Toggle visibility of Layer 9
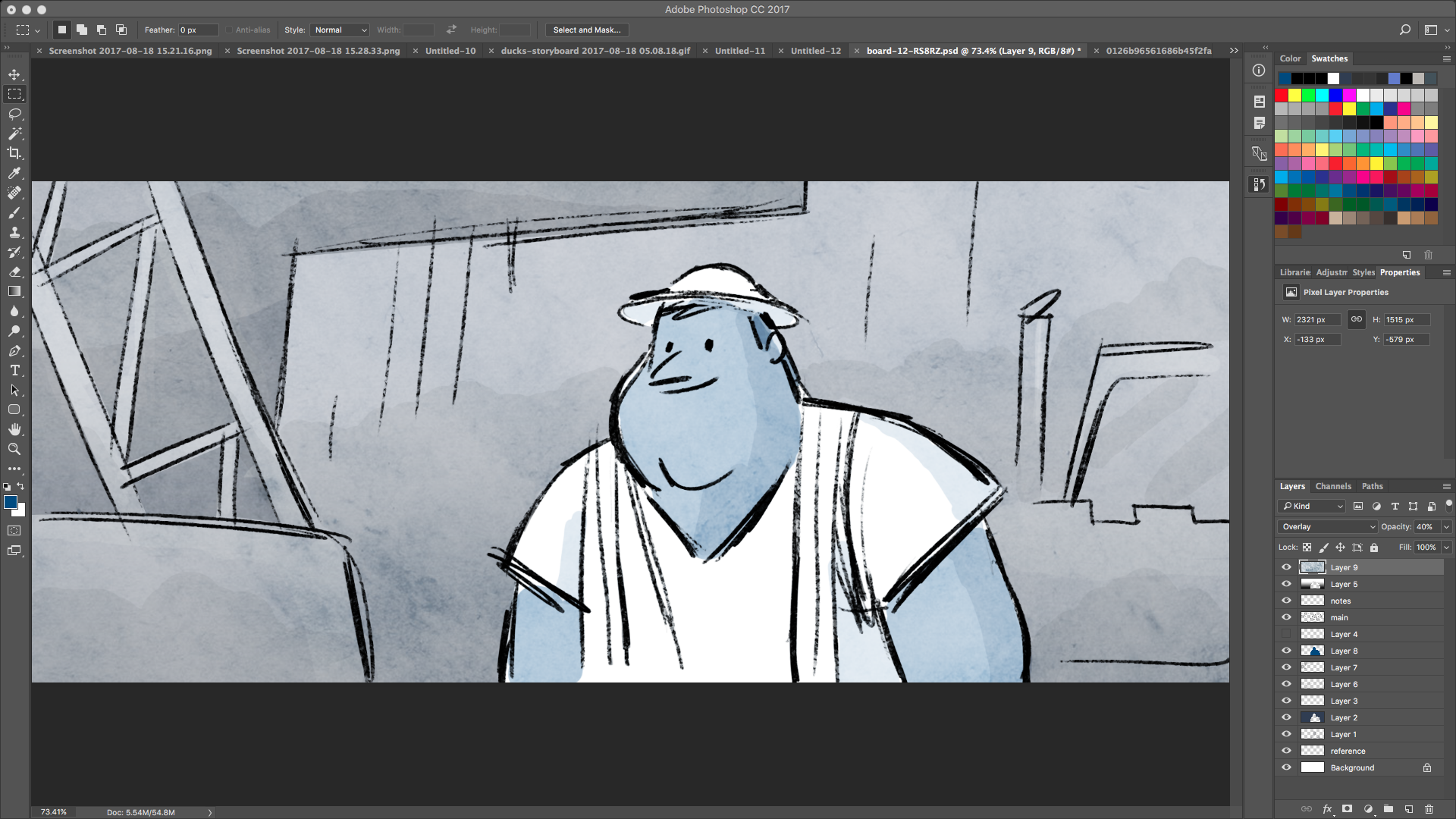1456x819 pixels. [x=1286, y=567]
